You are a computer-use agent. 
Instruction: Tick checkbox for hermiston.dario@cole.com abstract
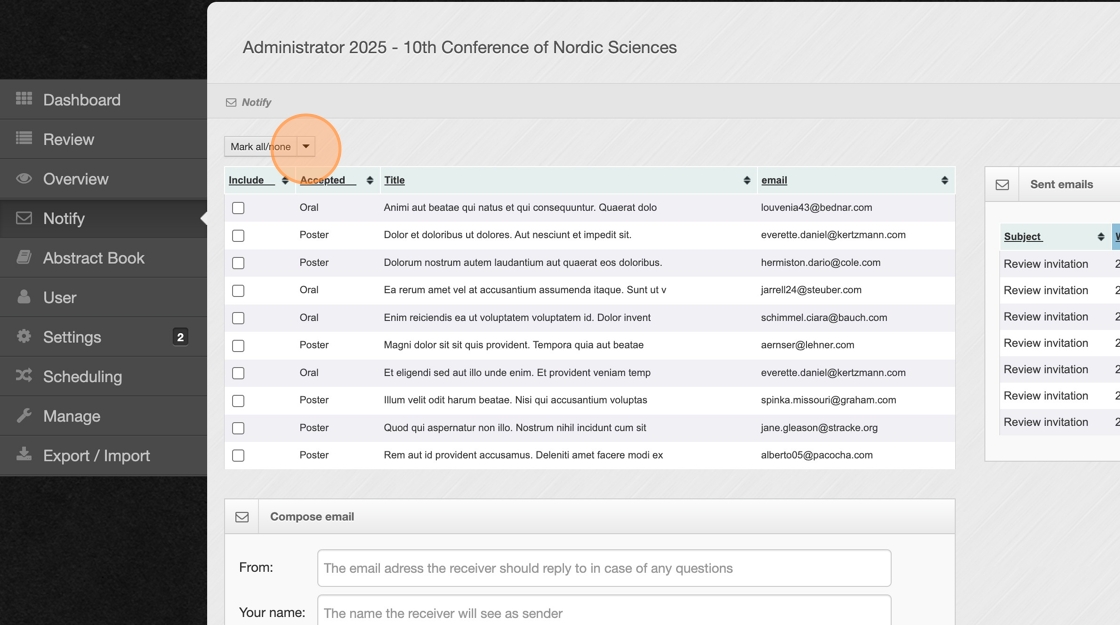pos(238,263)
